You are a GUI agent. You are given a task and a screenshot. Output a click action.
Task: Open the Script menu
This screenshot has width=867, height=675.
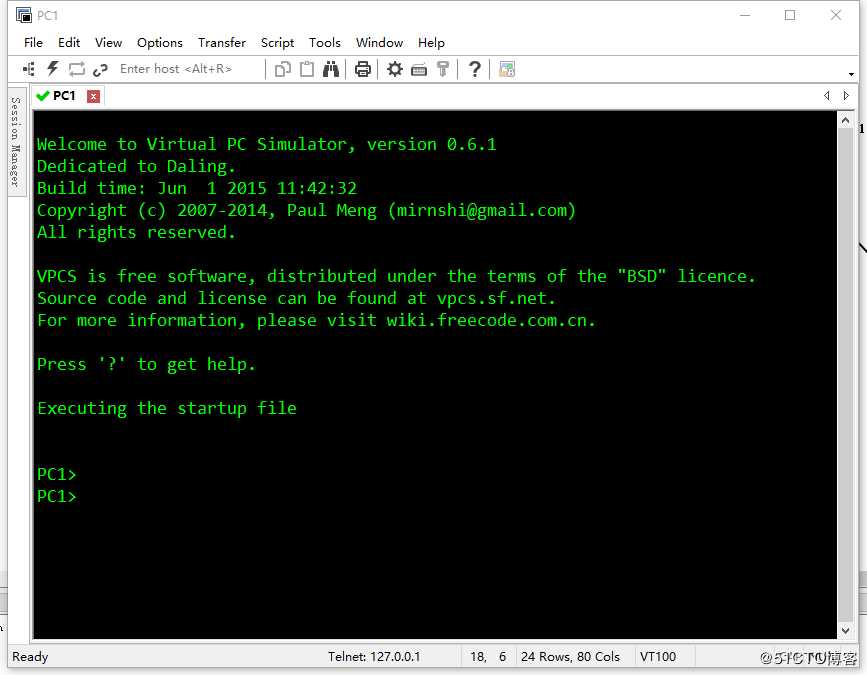click(x=277, y=43)
